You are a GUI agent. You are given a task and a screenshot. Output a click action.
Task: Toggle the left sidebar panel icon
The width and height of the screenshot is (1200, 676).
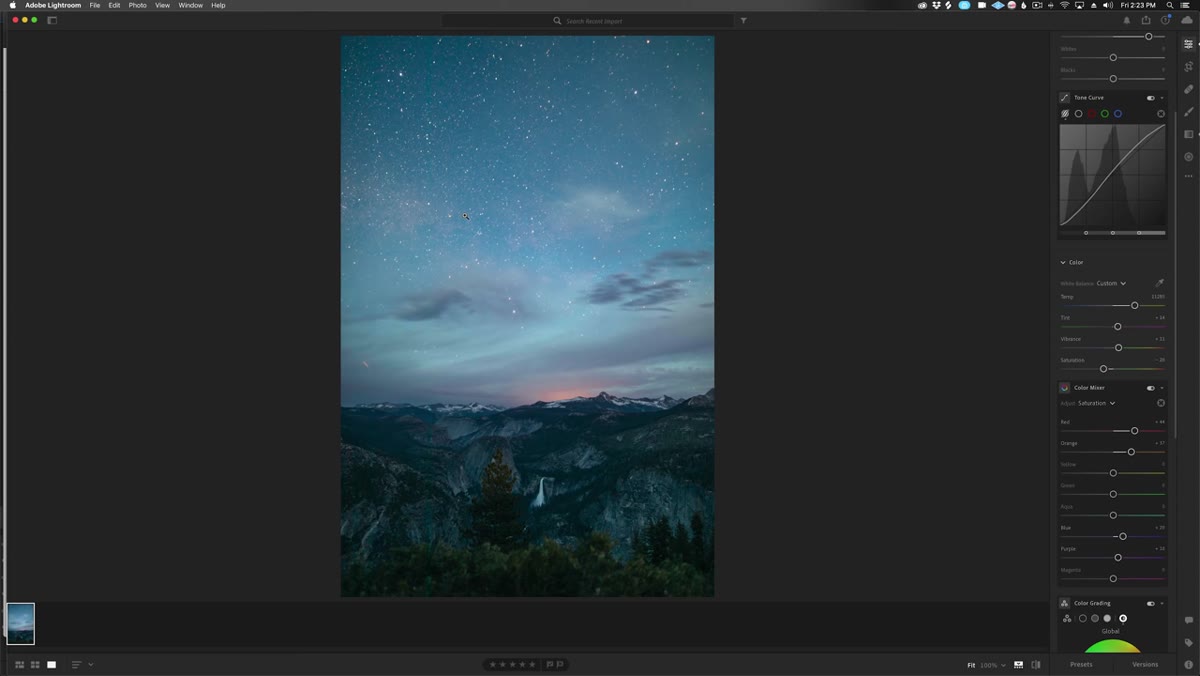pyautogui.click(x=52, y=20)
